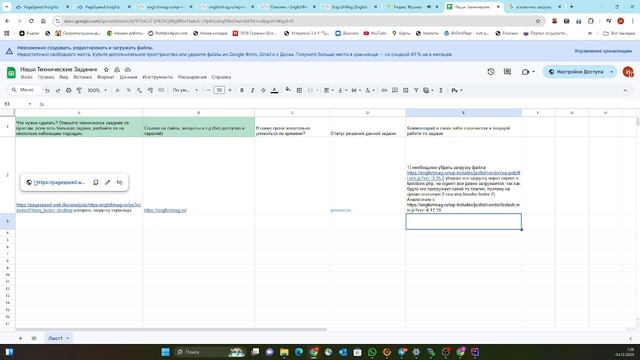The image size is (640, 360).
Task: Collapse the menus with chevron arrow
Action: [x=625, y=90]
